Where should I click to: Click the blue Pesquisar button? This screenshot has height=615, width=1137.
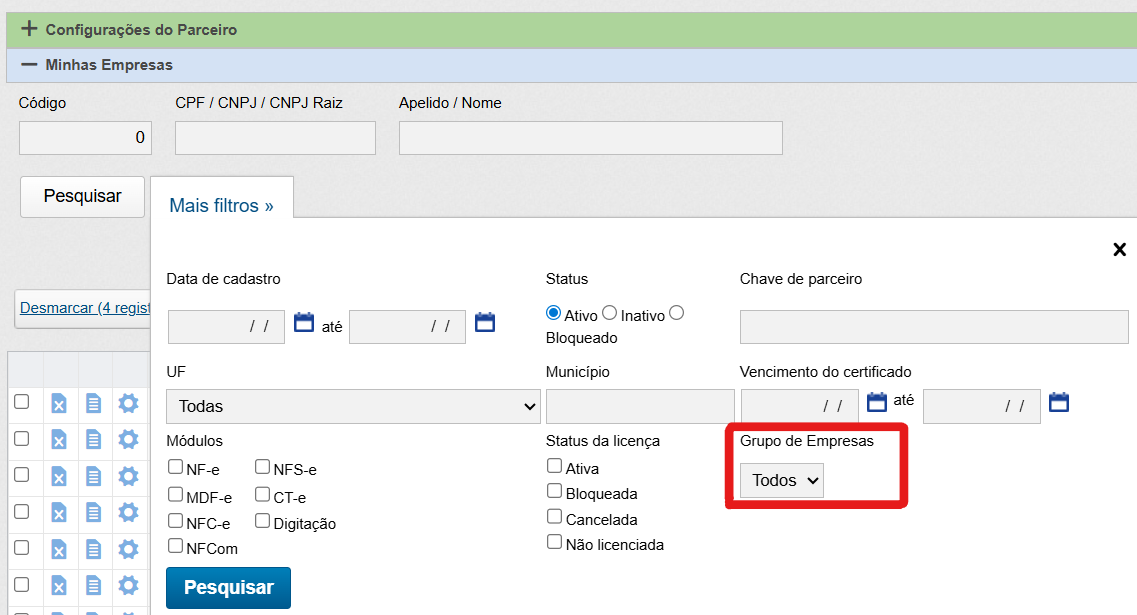pos(228,587)
